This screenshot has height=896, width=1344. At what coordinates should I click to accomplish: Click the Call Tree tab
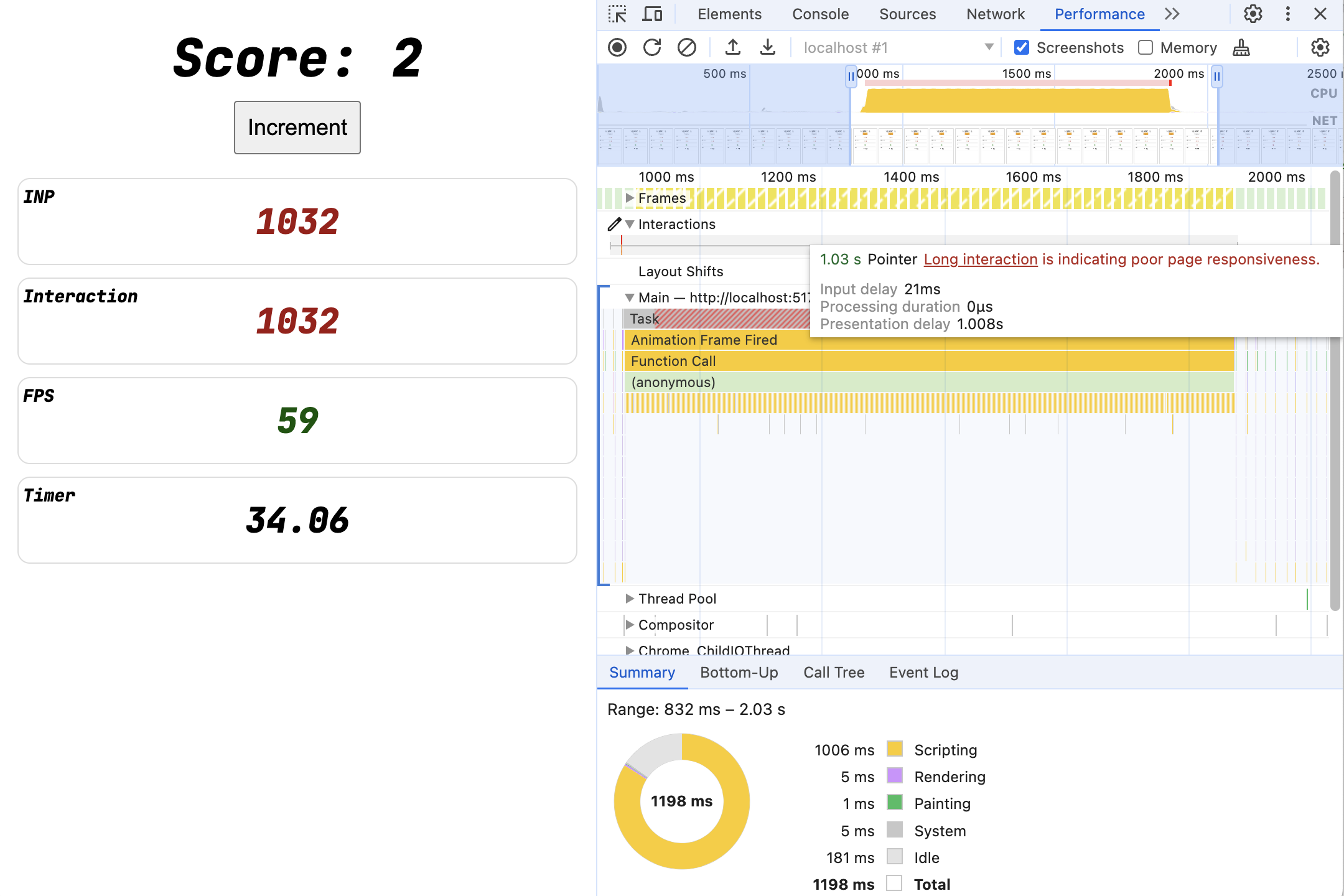pos(833,672)
